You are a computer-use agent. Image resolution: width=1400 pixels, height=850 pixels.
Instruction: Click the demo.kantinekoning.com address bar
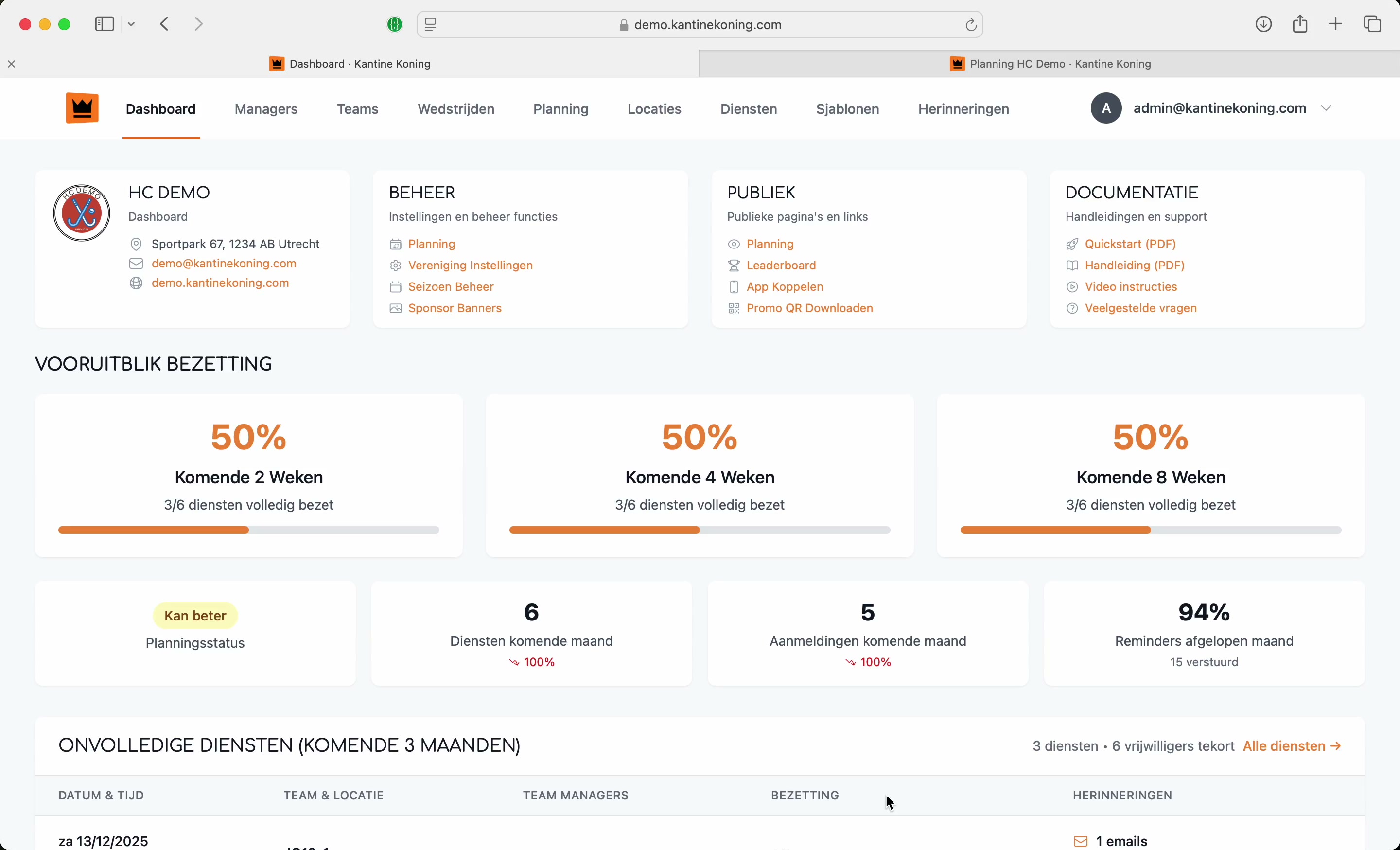pyautogui.click(x=707, y=25)
